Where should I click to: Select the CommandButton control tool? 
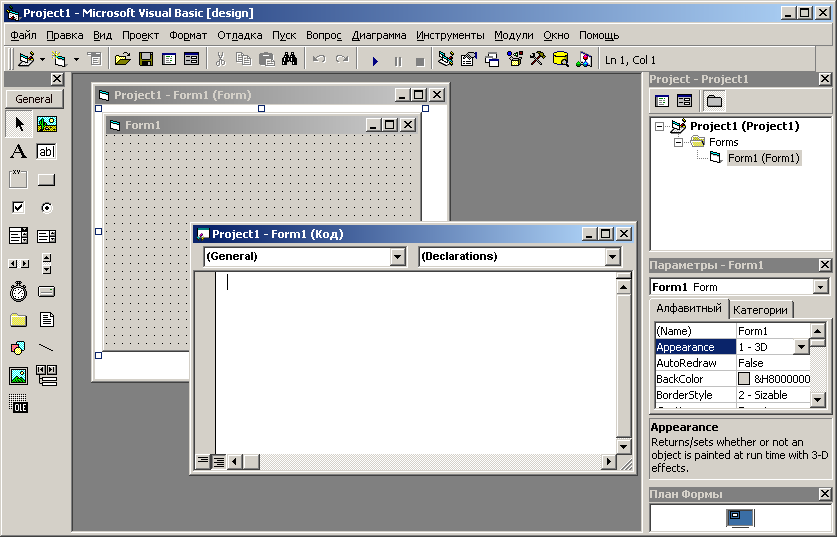click(x=47, y=179)
